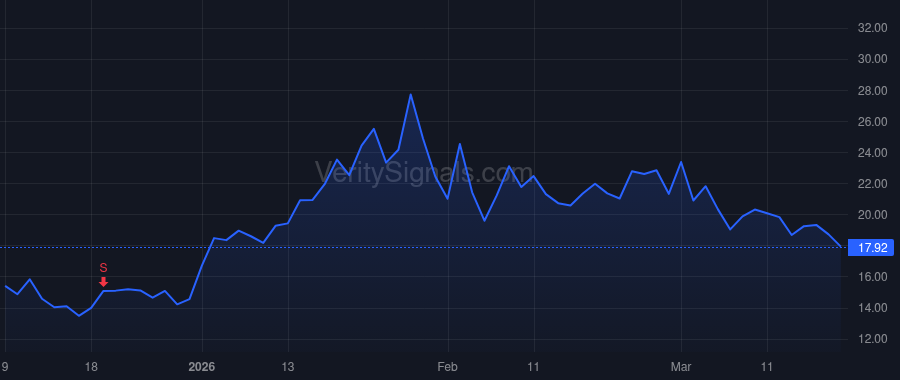The width and height of the screenshot is (900, 380).
Task: Click the 18 date label on time axis
Action: tap(91, 366)
